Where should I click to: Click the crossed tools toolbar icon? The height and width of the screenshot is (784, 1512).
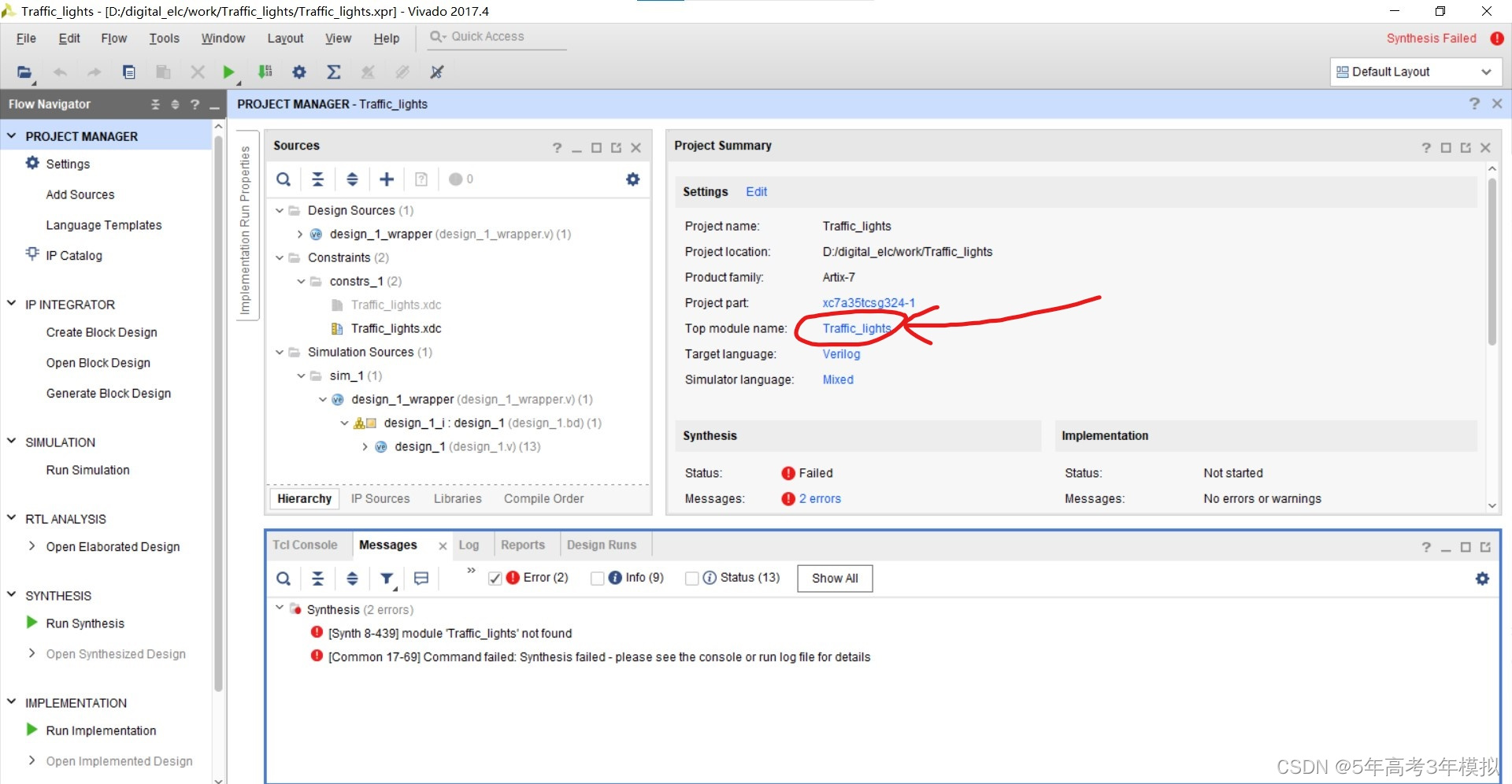click(x=437, y=72)
